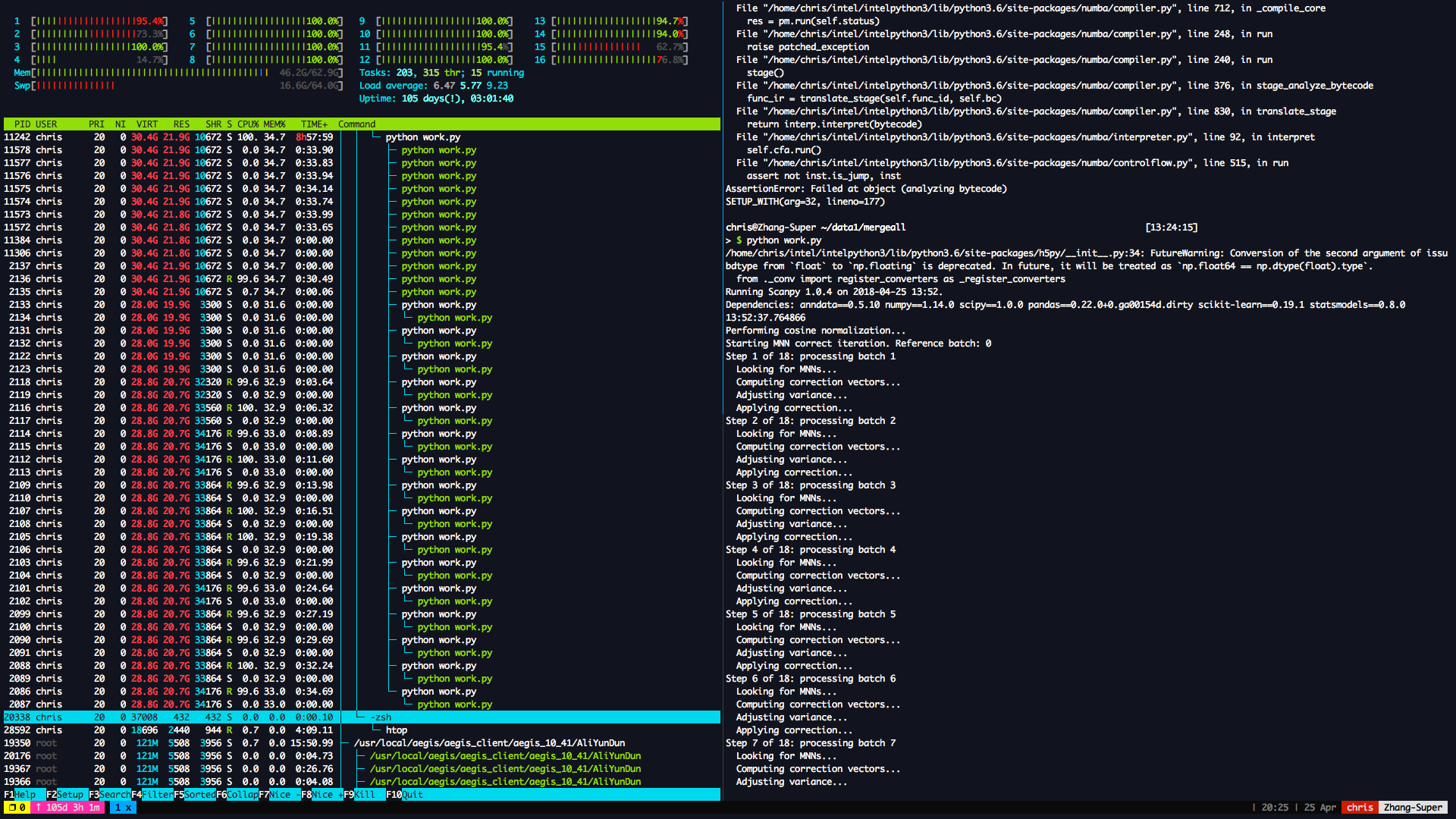The width and height of the screenshot is (1456, 819).
Task: Click the Mem usage meter bar
Action: [152, 73]
